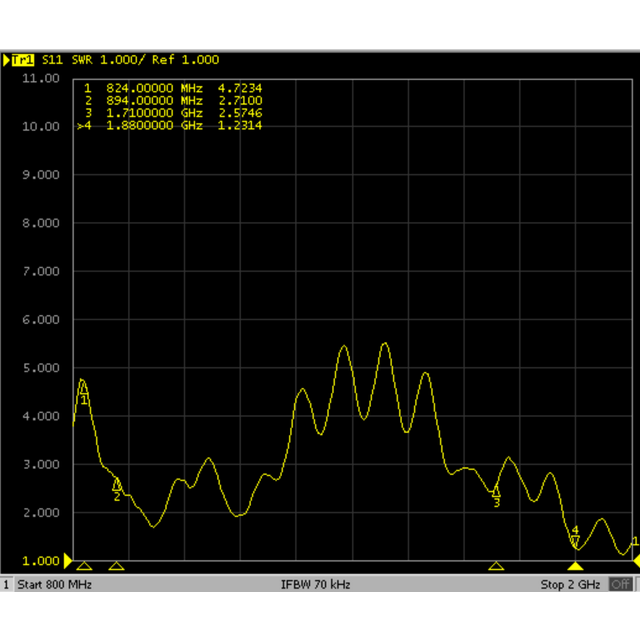Select marker 3 row at 1.7100000 GHz
The image size is (640, 640).
click(x=173, y=113)
